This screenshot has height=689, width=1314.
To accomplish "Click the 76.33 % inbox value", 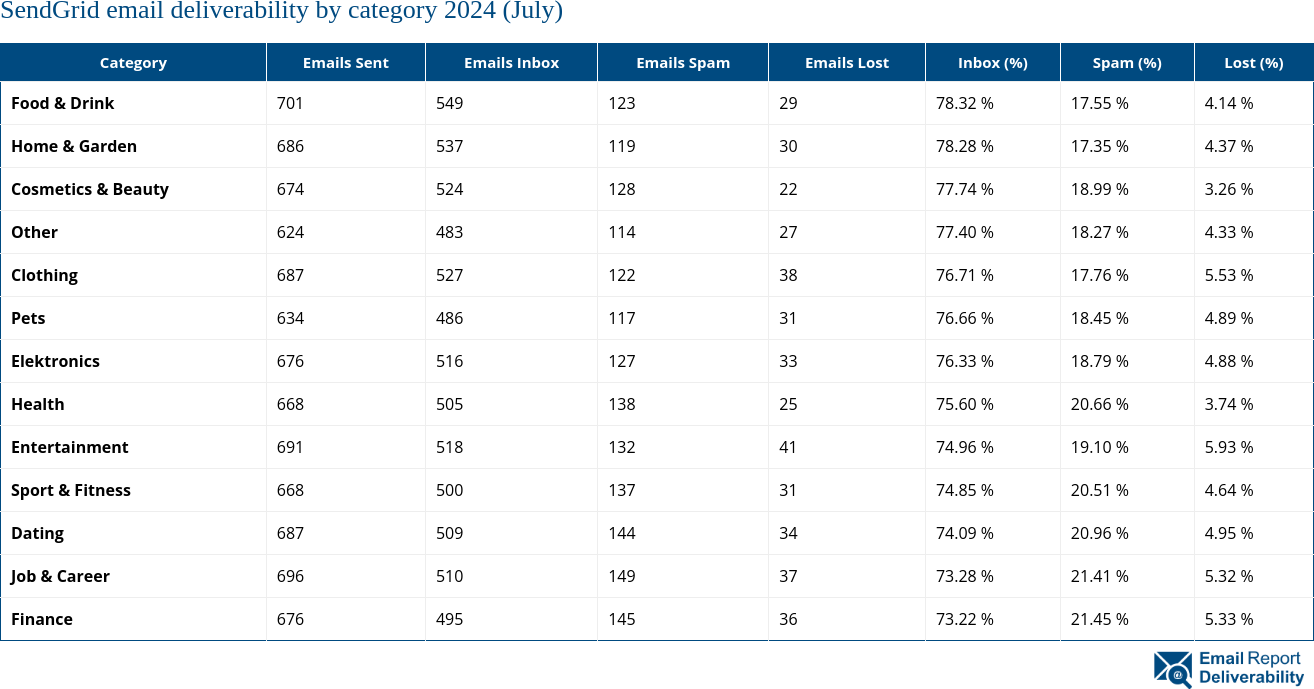I will tap(965, 361).
